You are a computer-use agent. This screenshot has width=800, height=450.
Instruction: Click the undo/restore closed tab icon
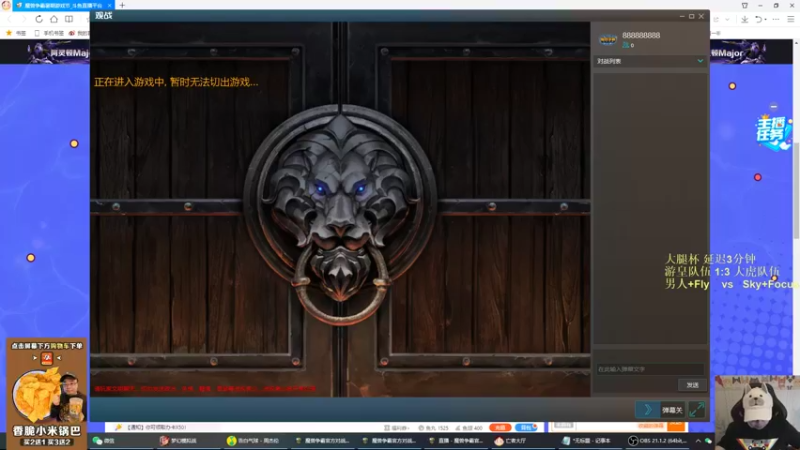(x=759, y=19)
